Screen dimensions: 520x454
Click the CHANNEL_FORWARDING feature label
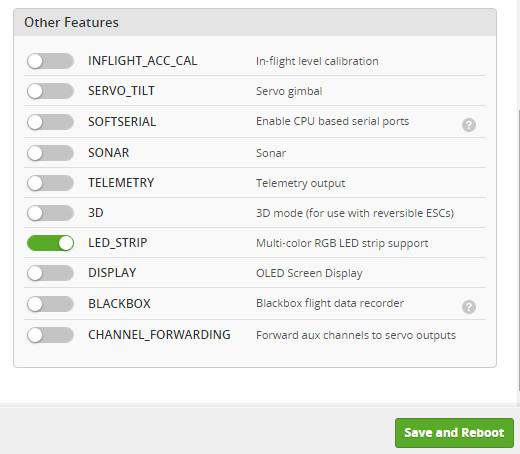[x=159, y=335]
